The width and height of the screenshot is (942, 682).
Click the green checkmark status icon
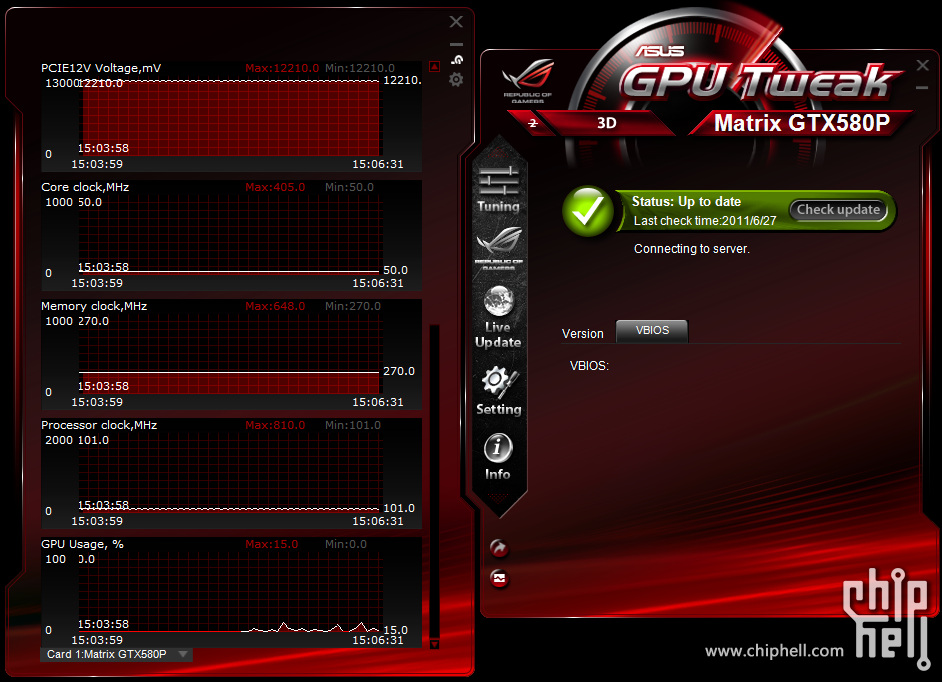(588, 210)
